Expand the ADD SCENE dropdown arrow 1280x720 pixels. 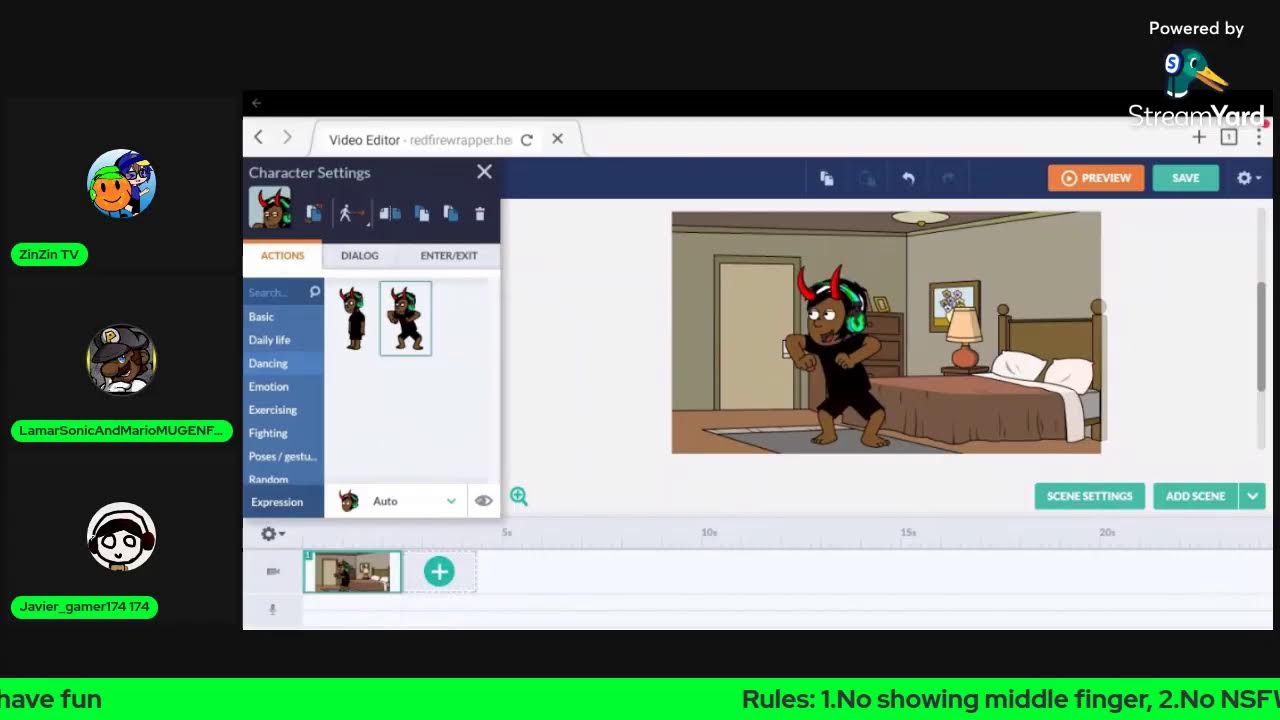(1253, 496)
